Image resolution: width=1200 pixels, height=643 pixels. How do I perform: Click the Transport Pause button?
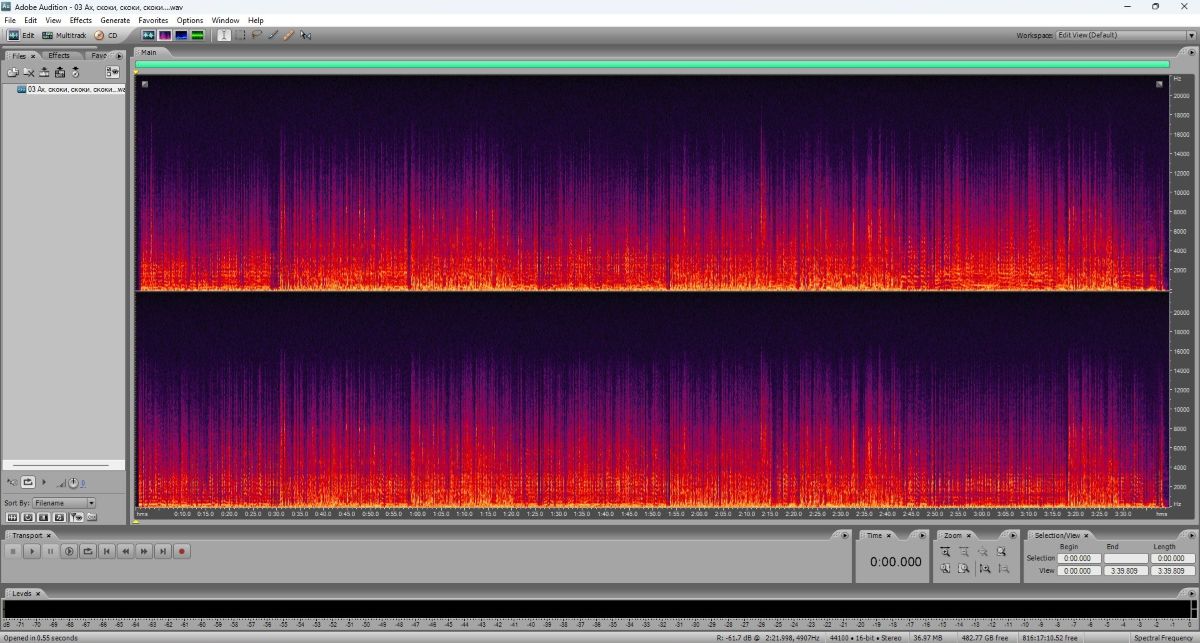pos(50,551)
